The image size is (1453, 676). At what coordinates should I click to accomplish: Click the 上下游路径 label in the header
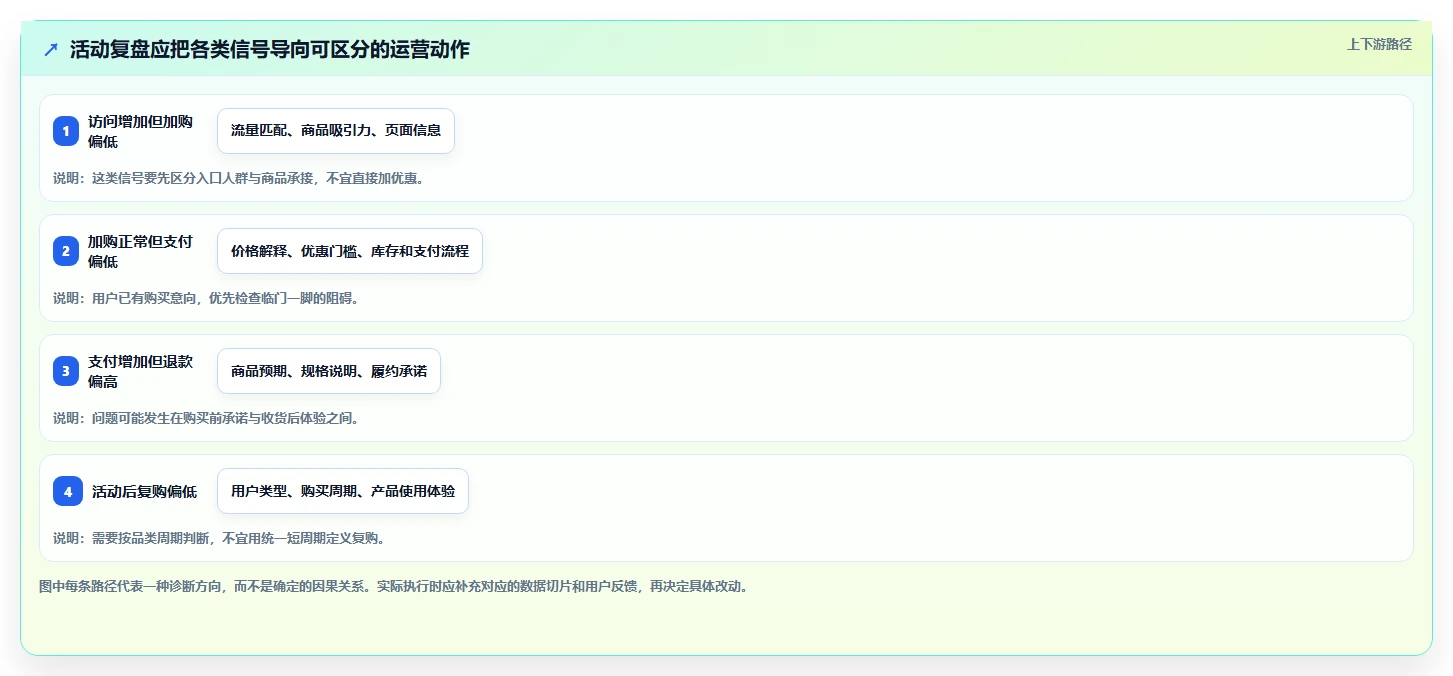point(1379,44)
